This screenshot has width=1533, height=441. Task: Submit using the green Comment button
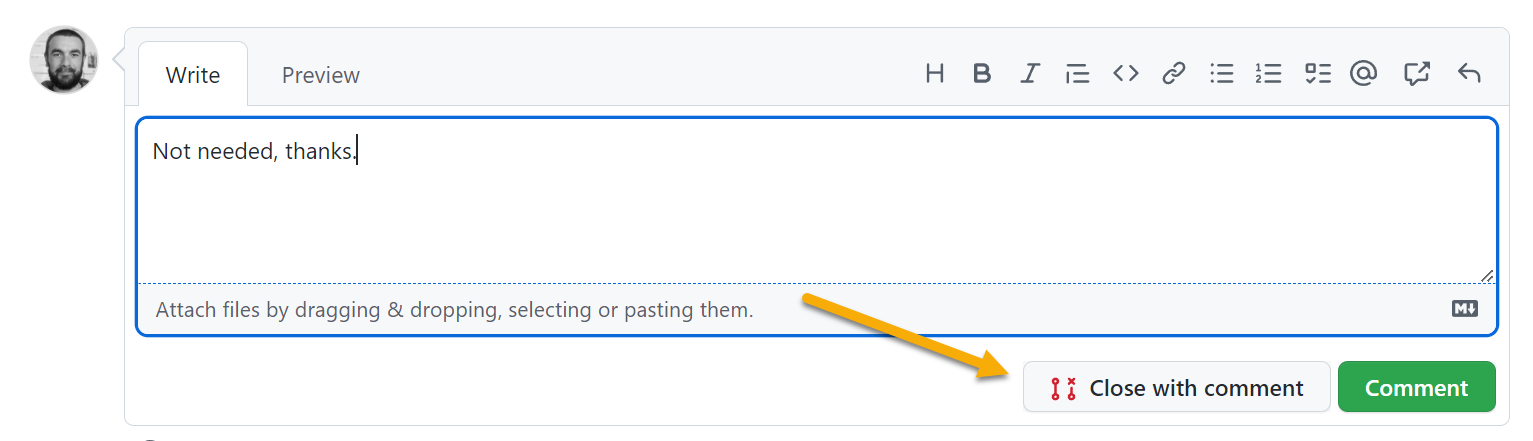tap(1416, 387)
